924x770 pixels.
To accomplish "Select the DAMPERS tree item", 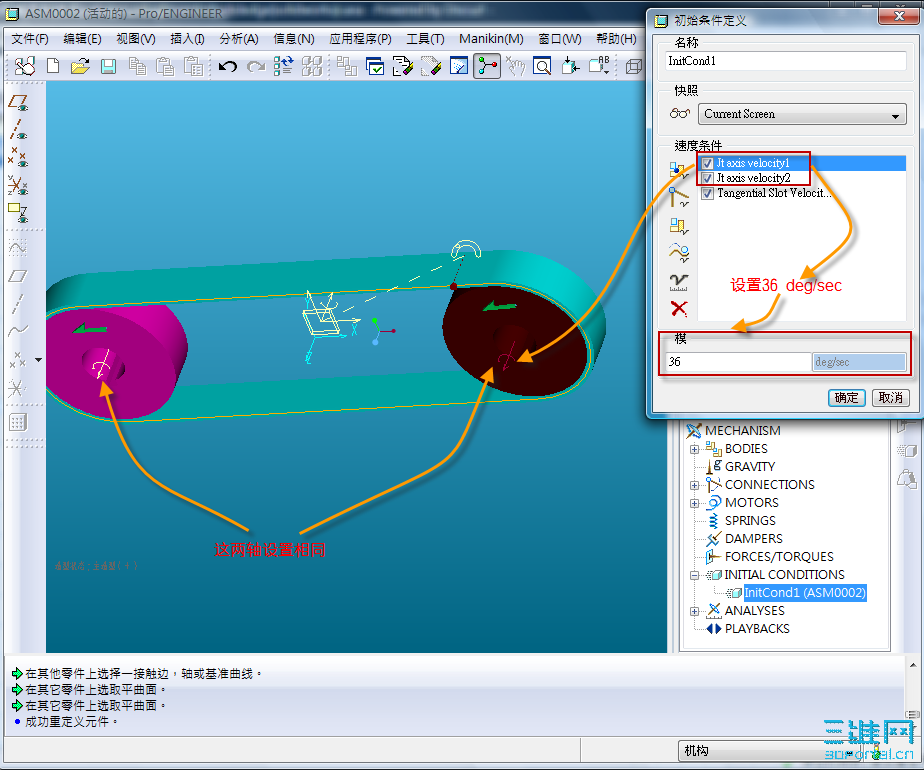I will 754,539.
